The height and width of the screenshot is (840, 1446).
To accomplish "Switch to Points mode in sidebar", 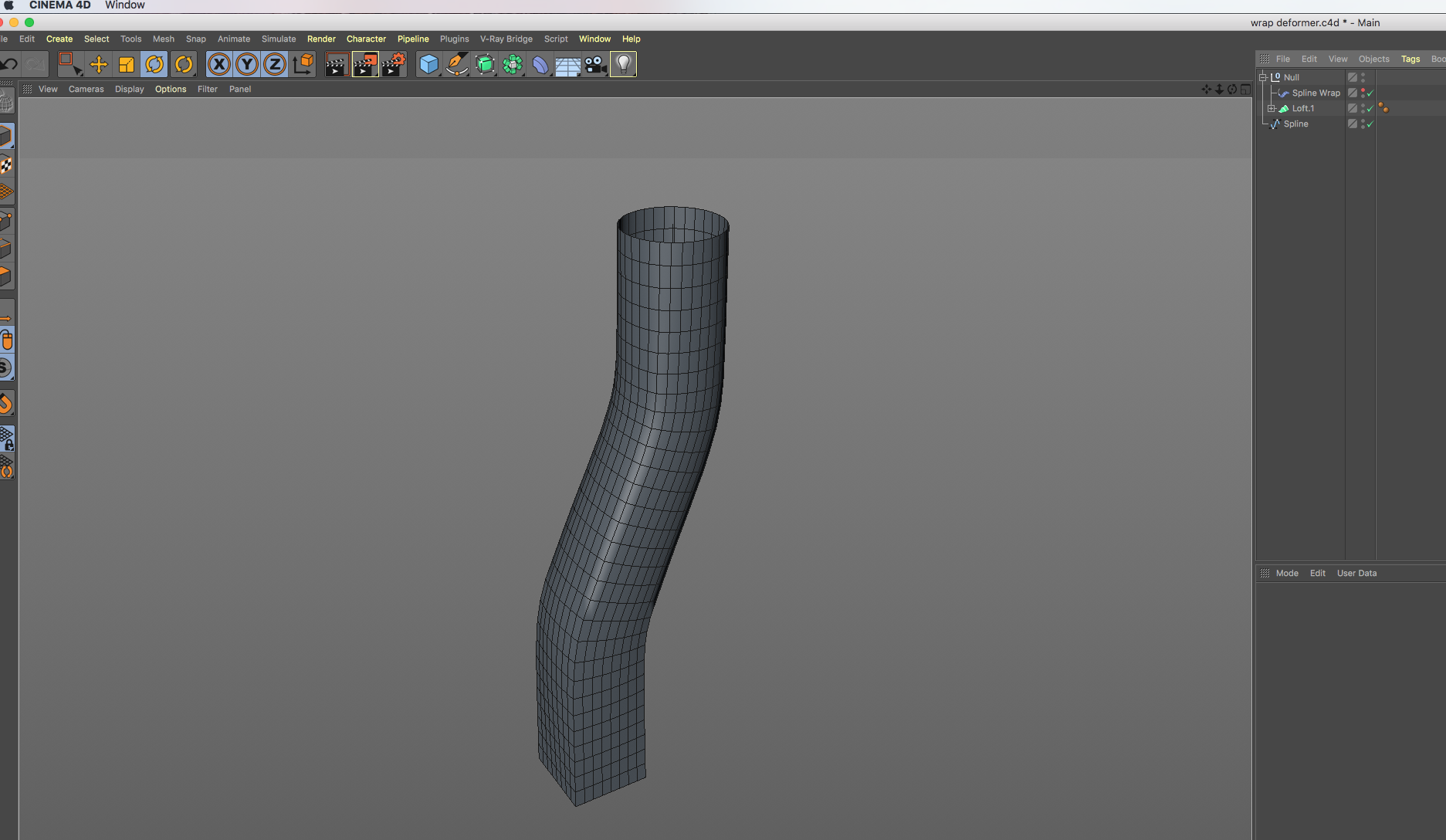I will click(6, 221).
